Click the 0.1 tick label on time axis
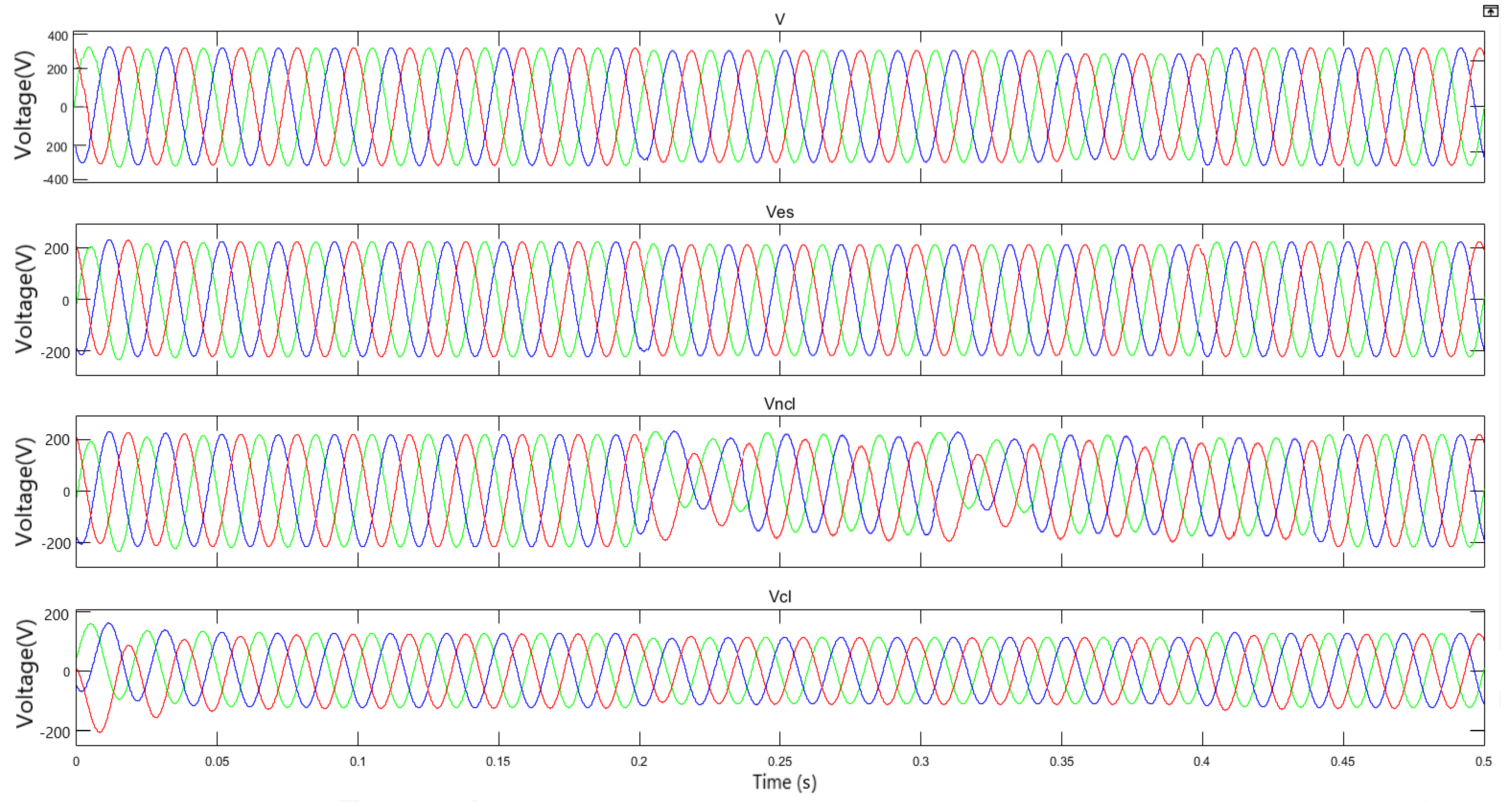Viewport: 1512px width, 805px height. point(357,761)
